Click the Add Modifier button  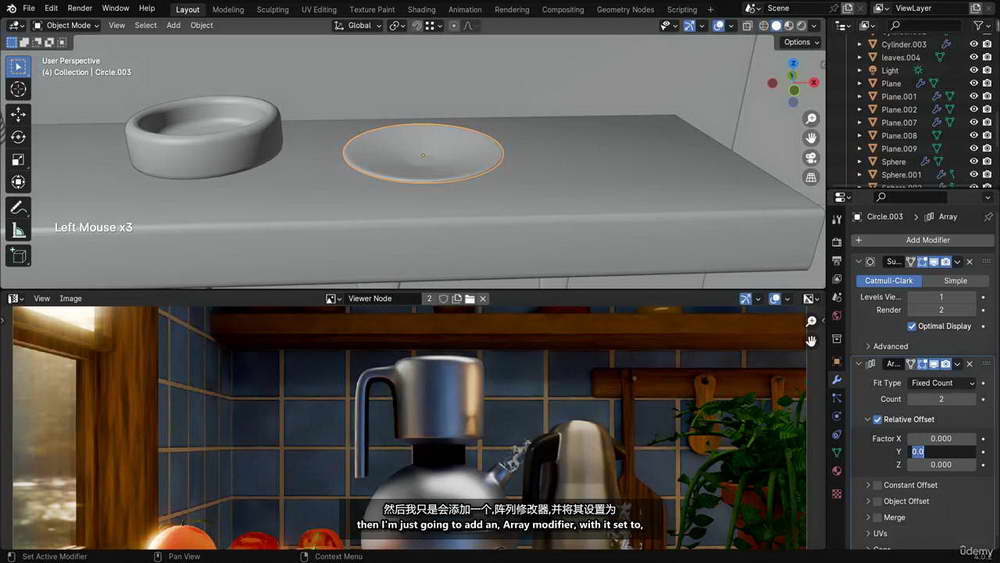922,240
